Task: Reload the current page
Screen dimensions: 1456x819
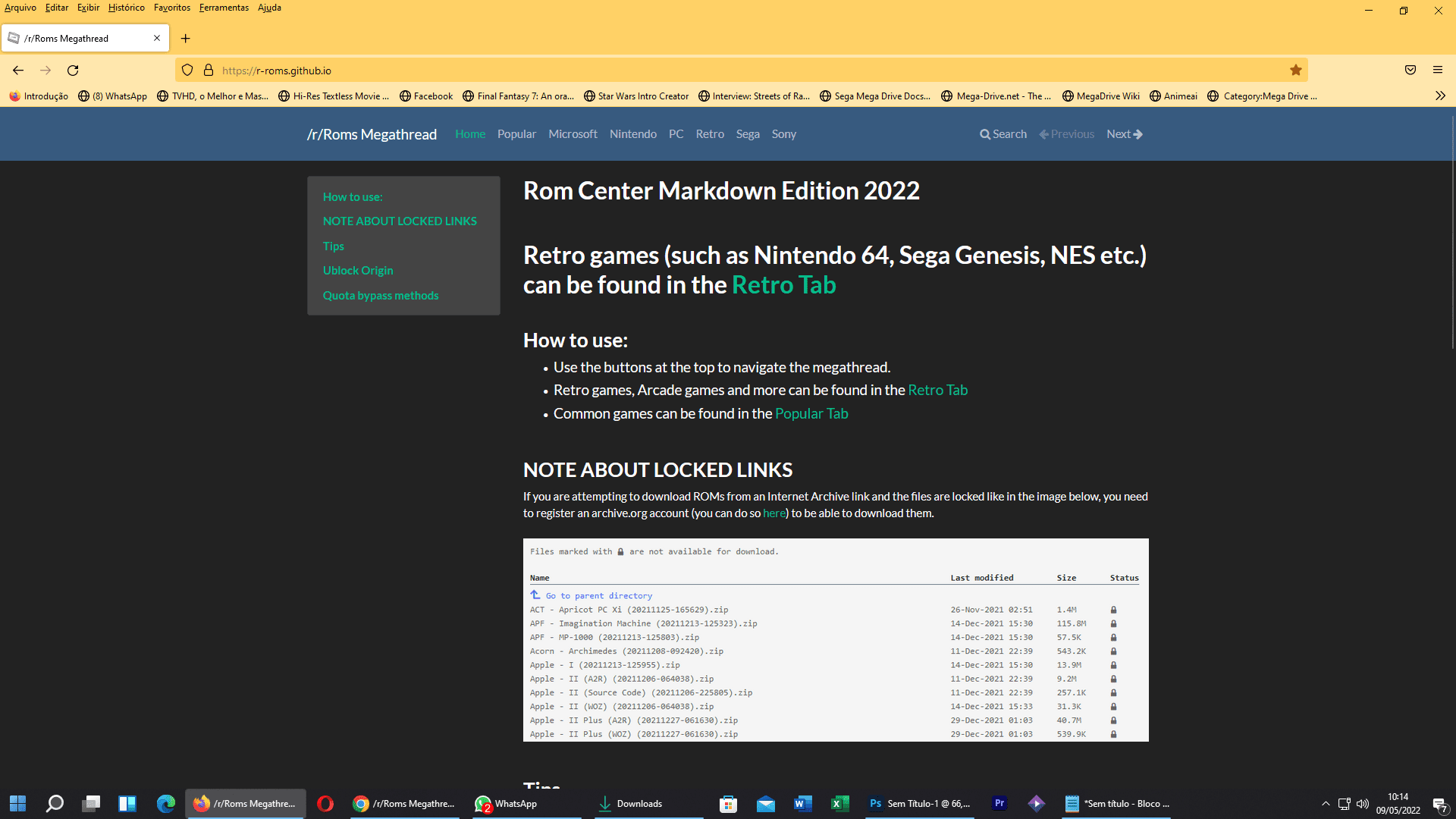Action: click(73, 71)
